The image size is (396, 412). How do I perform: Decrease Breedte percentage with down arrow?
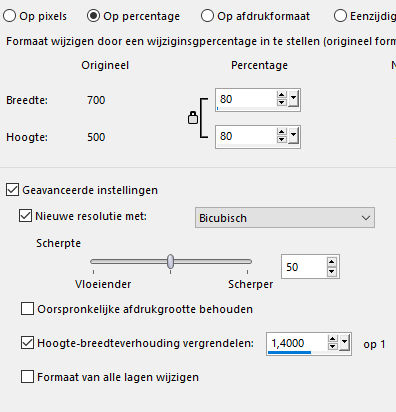(x=281, y=103)
